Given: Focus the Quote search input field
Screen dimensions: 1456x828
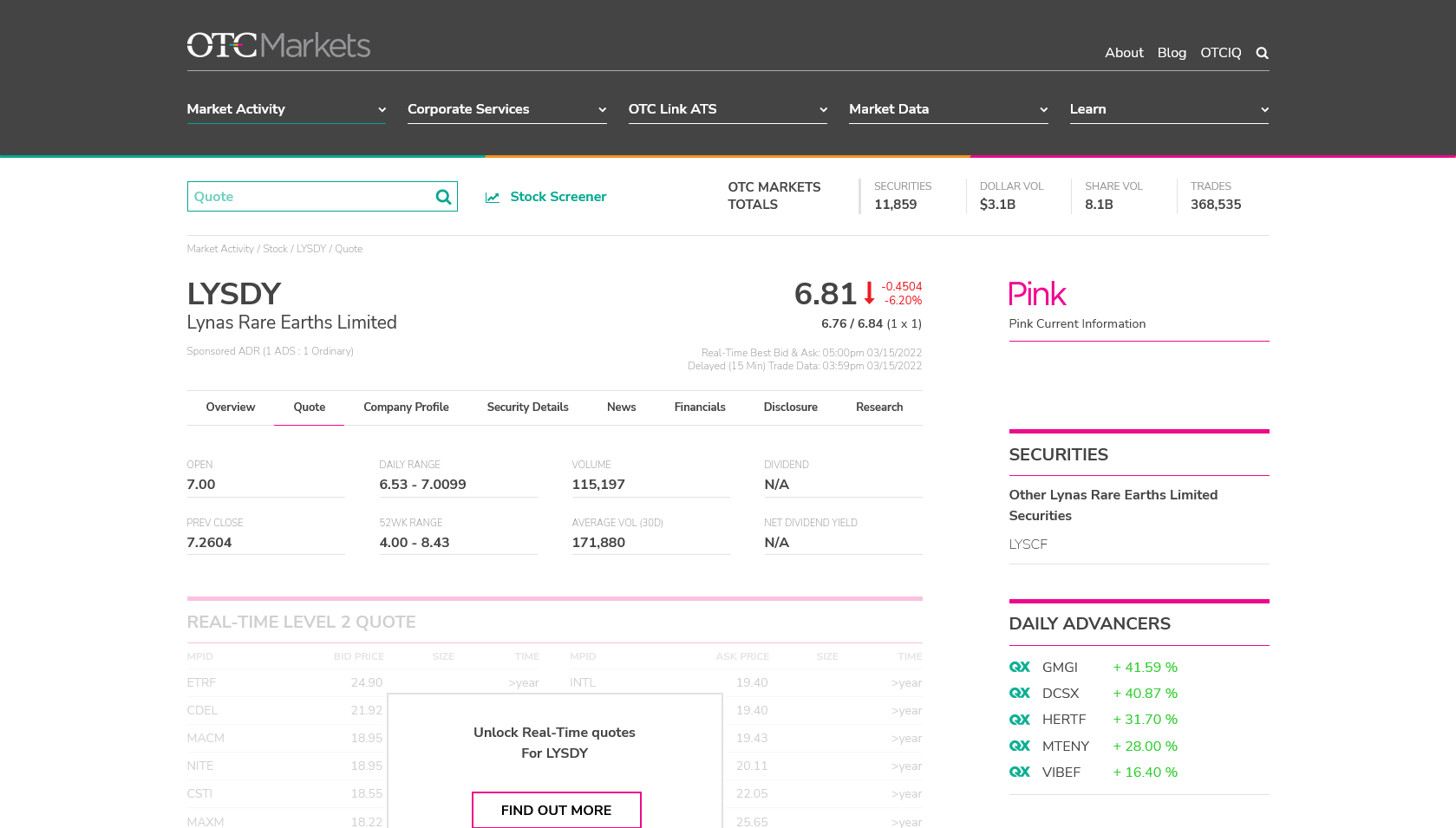Looking at the screenshot, I should (x=310, y=197).
